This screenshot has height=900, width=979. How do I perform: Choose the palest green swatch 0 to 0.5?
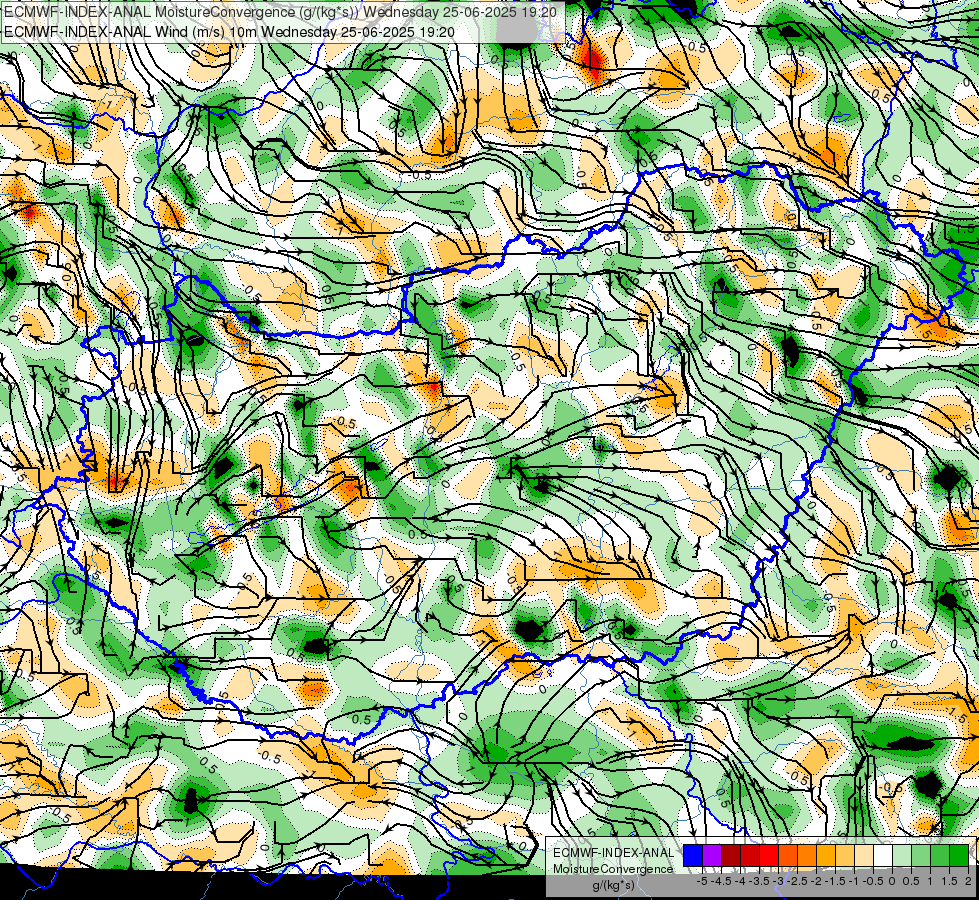click(902, 855)
